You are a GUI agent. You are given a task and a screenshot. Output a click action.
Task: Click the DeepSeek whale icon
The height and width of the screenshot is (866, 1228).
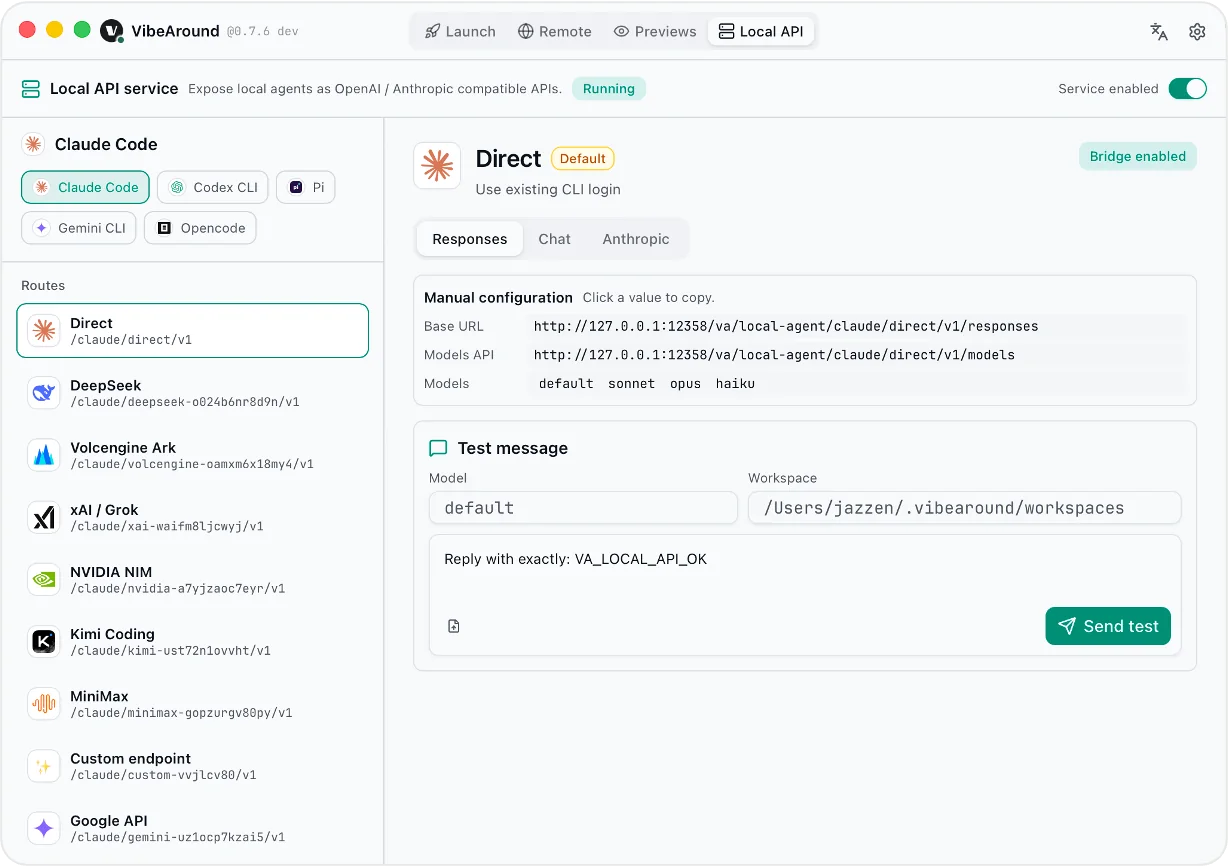pos(44,393)
